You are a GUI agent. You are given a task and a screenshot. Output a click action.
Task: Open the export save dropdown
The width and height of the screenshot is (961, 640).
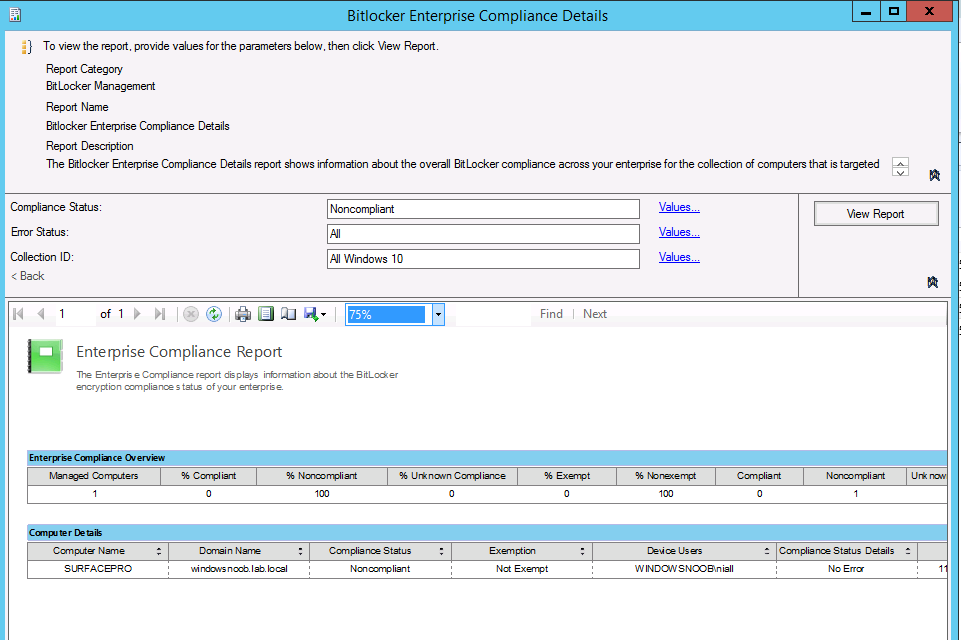point(315,314)
